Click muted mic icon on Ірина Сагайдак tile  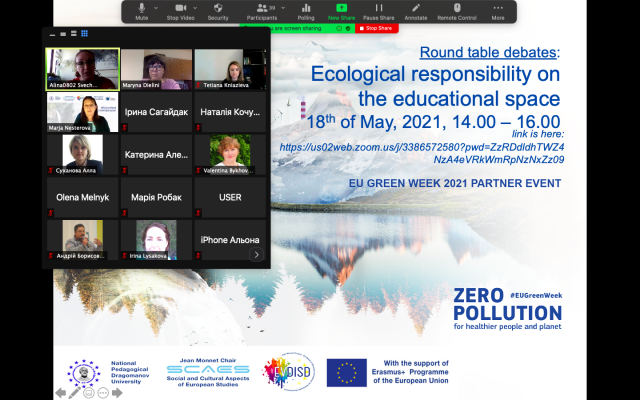(x=124, y=127)
